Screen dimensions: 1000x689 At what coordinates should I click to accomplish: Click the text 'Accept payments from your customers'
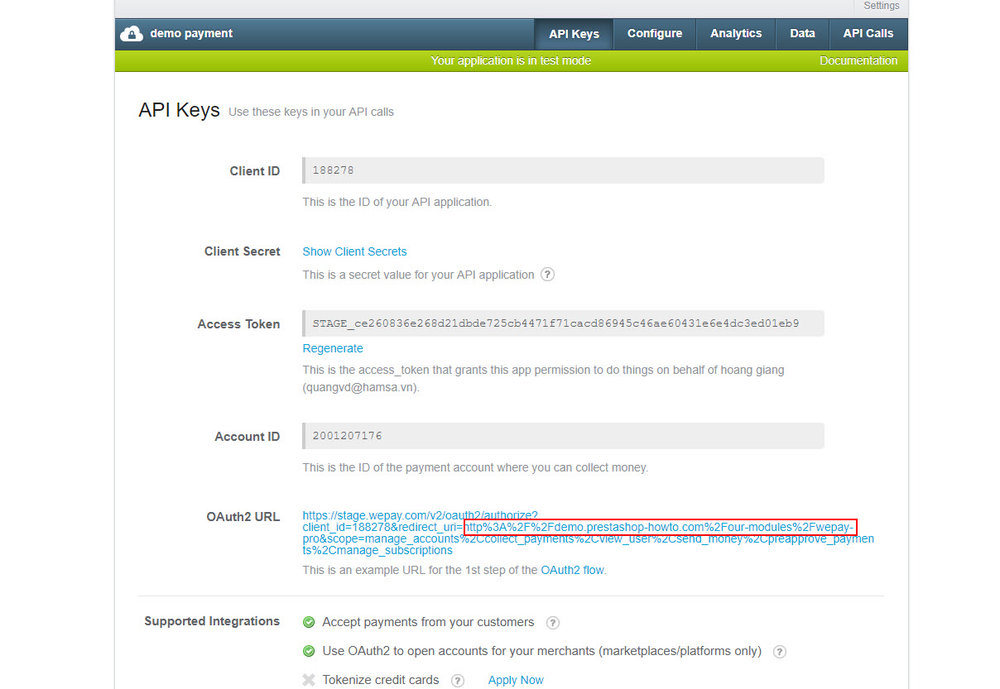pos(428,622)
